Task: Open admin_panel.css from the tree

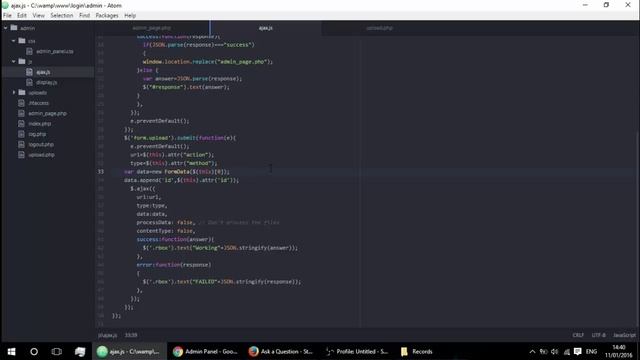Action: 55,51
